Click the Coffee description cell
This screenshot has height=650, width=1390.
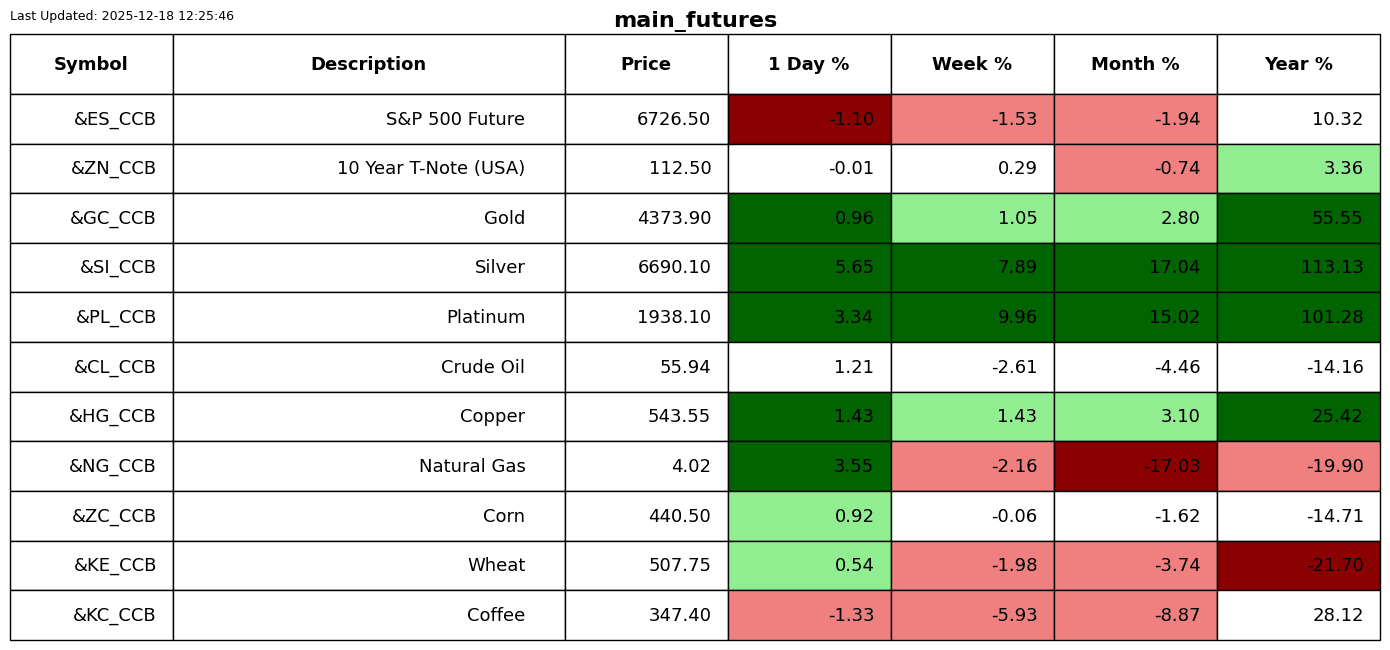tap(495, 615)
